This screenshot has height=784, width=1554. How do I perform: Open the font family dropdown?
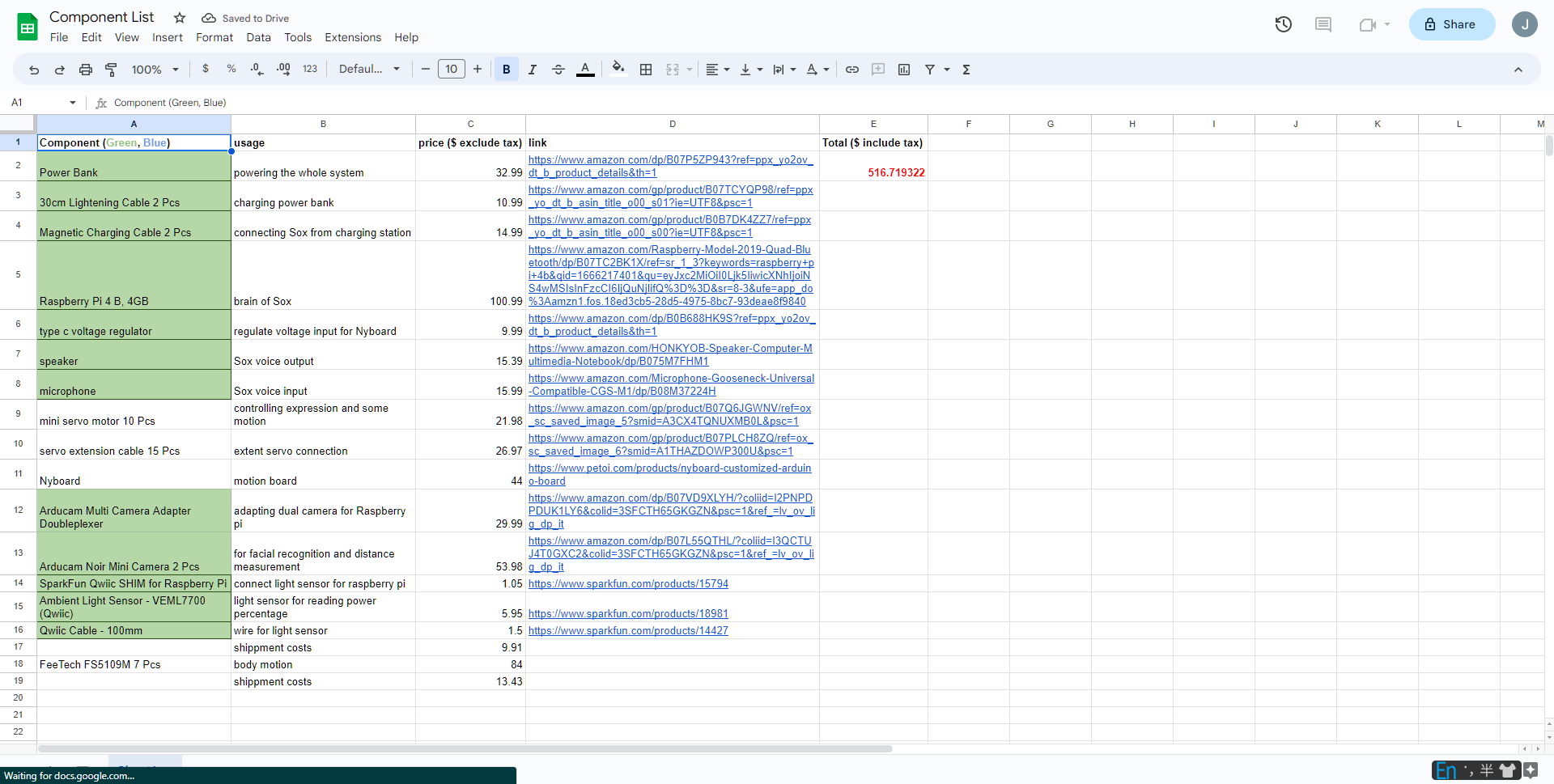(368, 69)
